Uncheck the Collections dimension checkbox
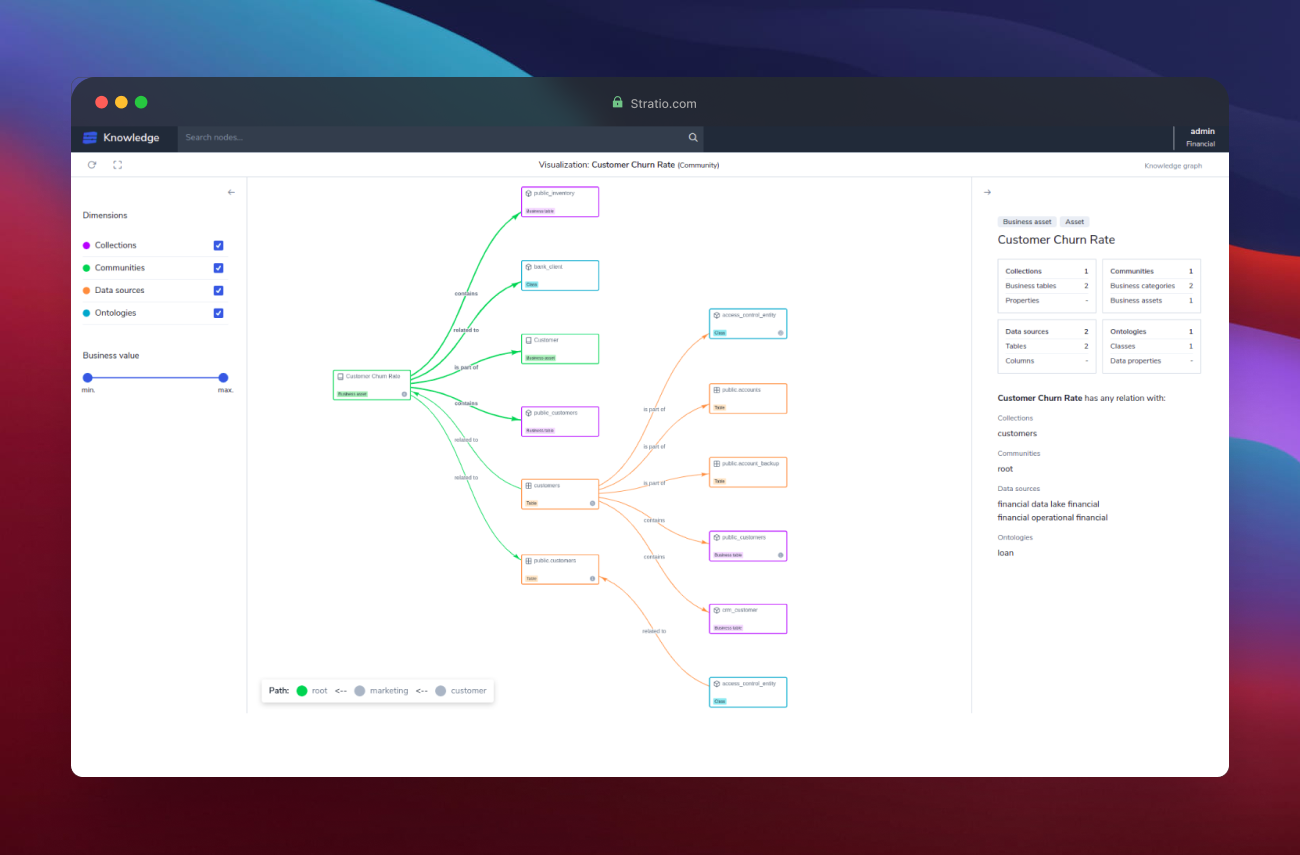The height and width of the screenshot is (855, 1300). click(x=218, y=245)
